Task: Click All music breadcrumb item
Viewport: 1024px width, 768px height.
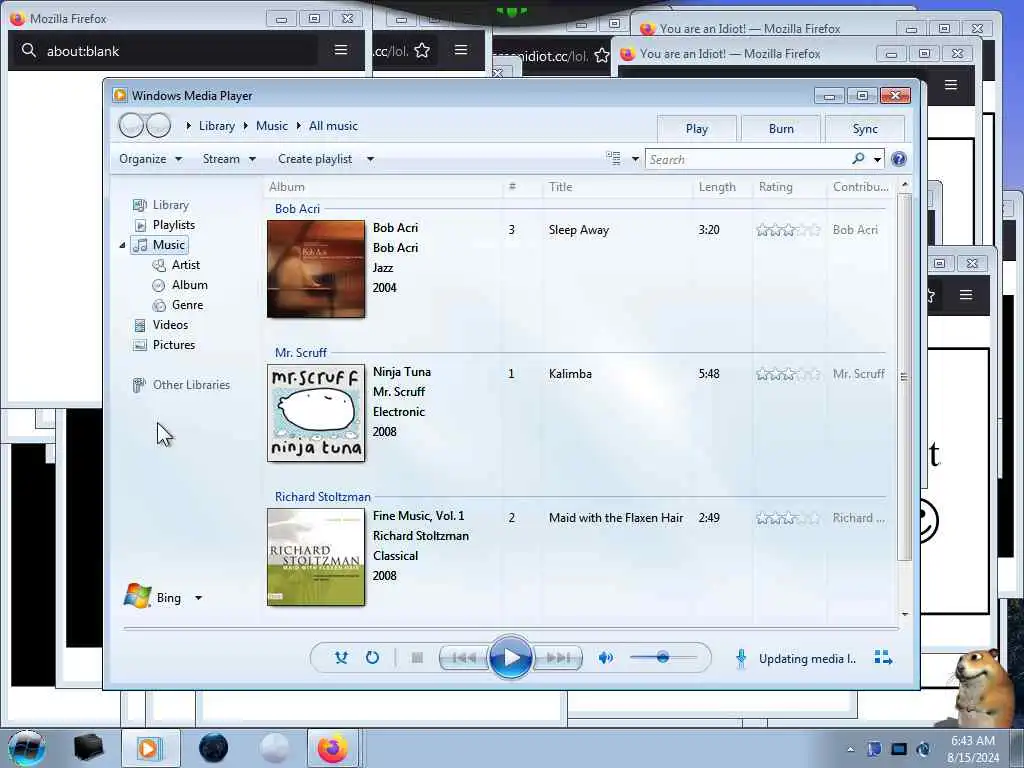Action: click(x=333, y=126)
